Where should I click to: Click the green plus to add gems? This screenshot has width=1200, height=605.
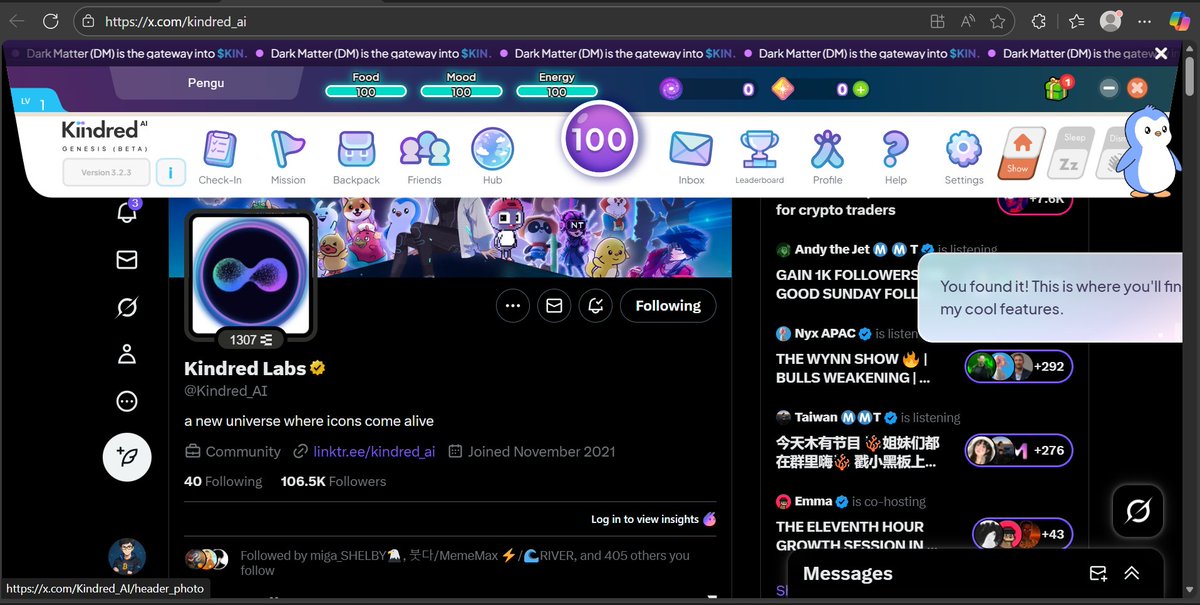click(860, 89)
